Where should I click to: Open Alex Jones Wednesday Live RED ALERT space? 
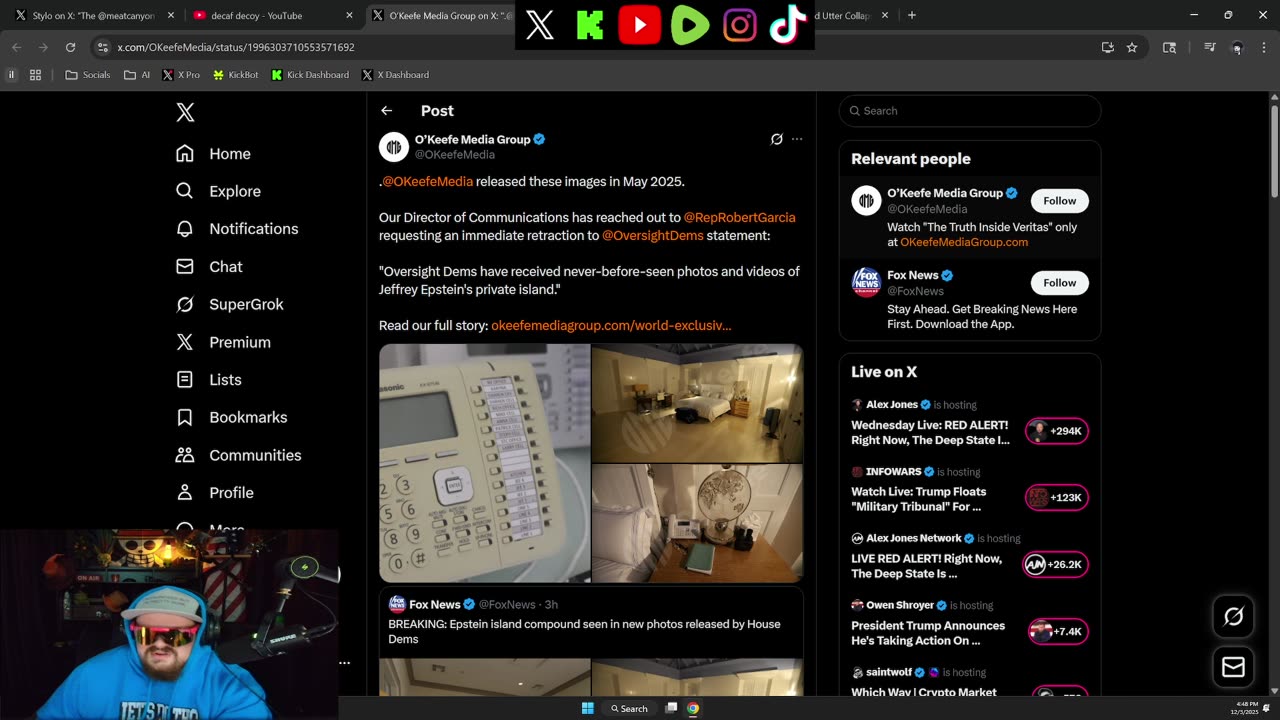coord(930,432)
